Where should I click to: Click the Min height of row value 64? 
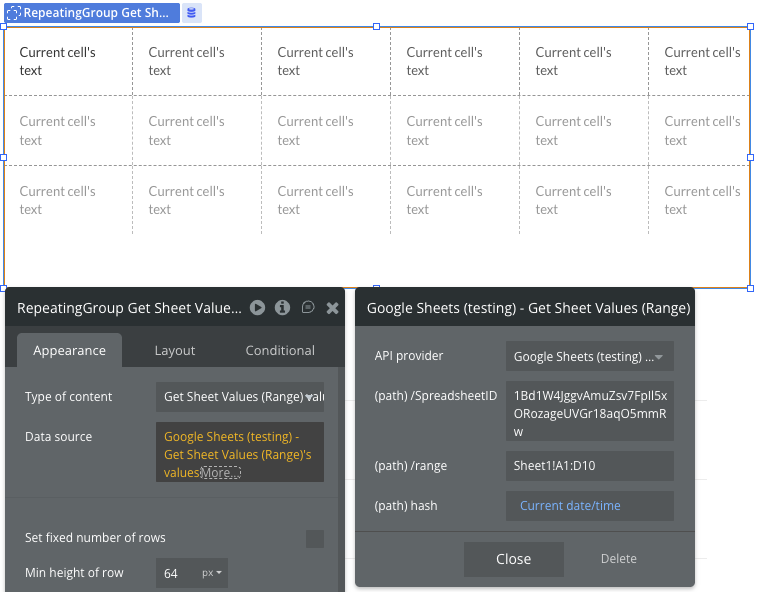click(x=176, y=573)
